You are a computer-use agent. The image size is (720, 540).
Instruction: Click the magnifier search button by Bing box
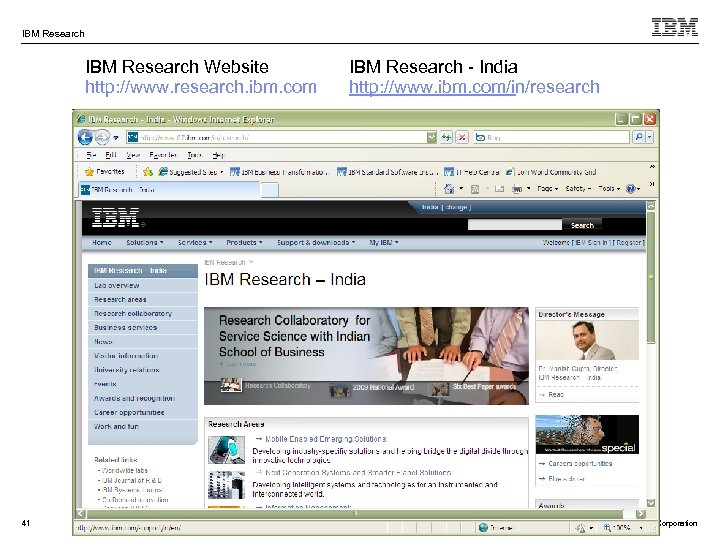pos(638,137)
